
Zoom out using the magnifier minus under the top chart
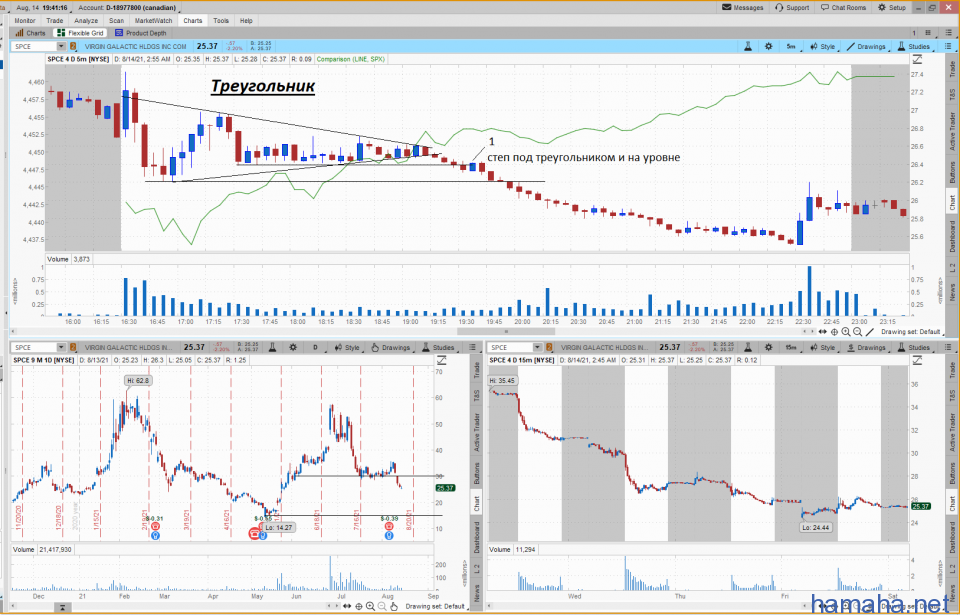(857, 332)
